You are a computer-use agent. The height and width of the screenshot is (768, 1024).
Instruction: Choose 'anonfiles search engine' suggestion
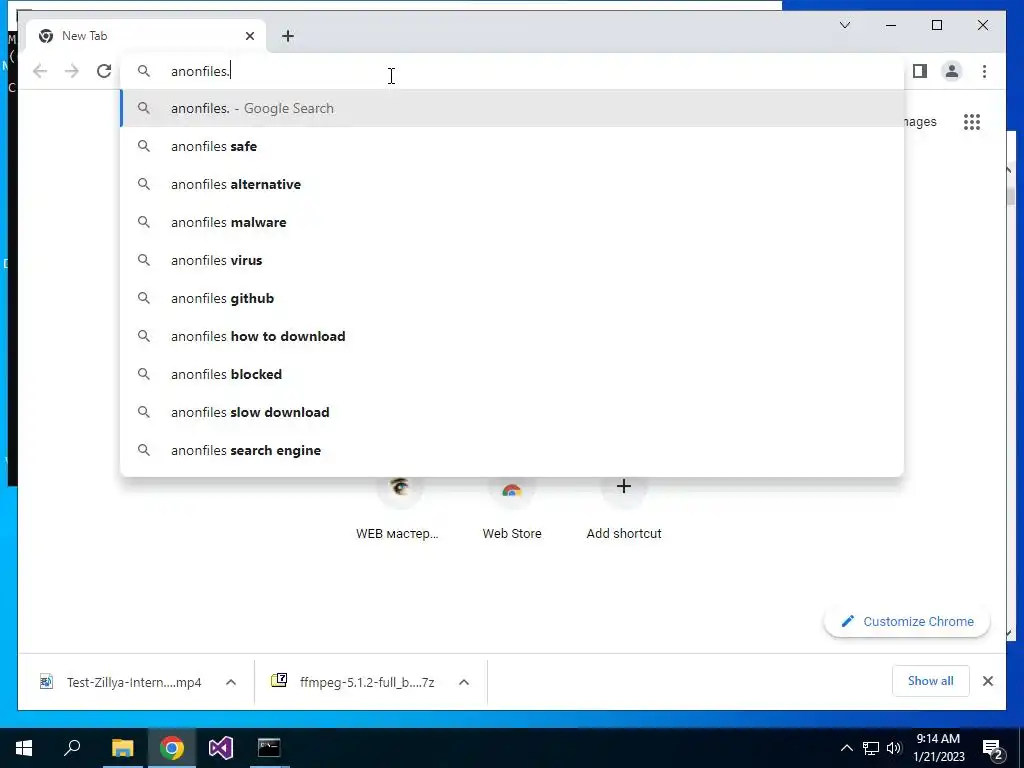coord(512,450)
